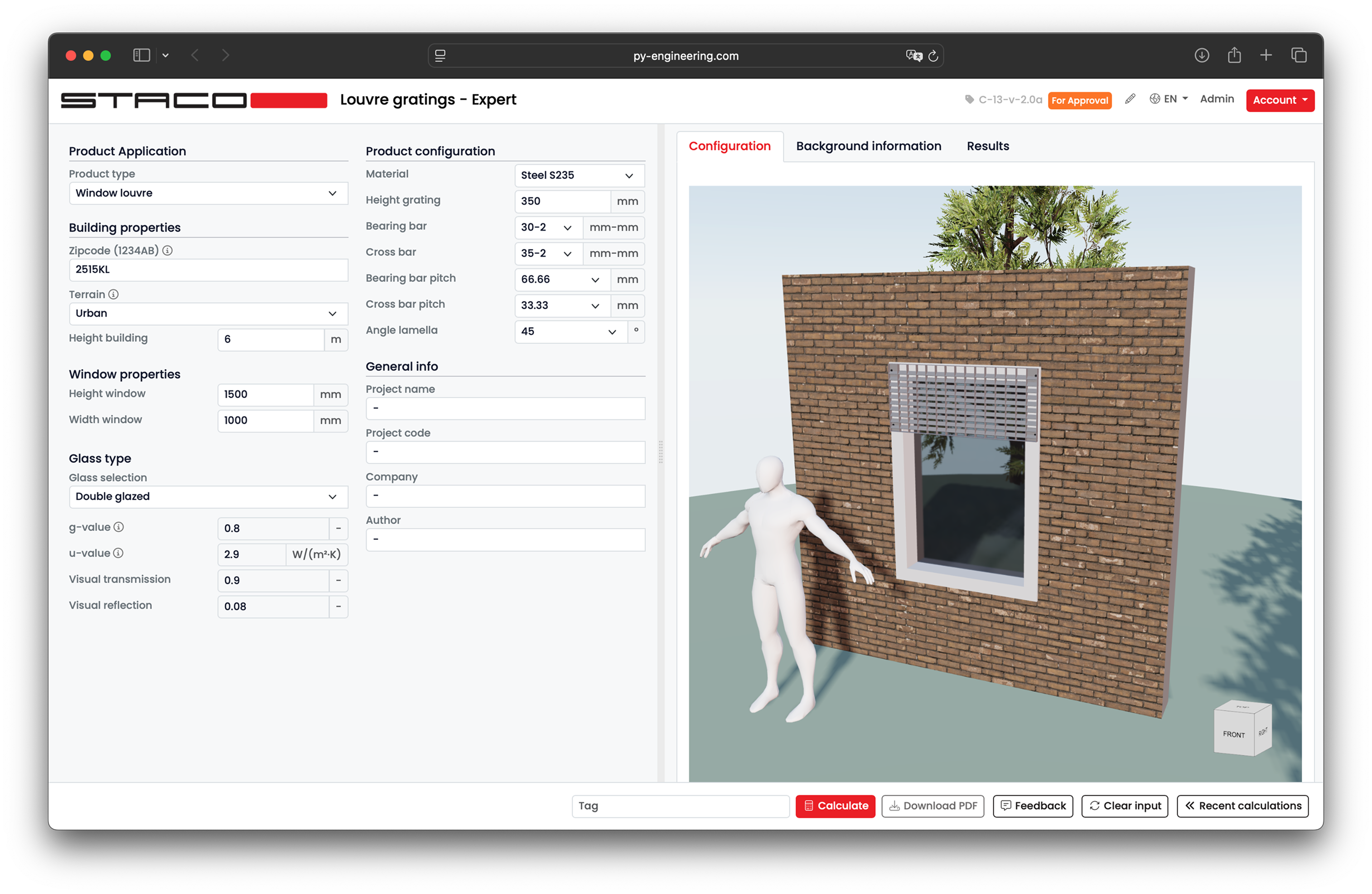Click the u-value info icon
This screenshot has height=894, width=1372.
[x=118, y=553]
